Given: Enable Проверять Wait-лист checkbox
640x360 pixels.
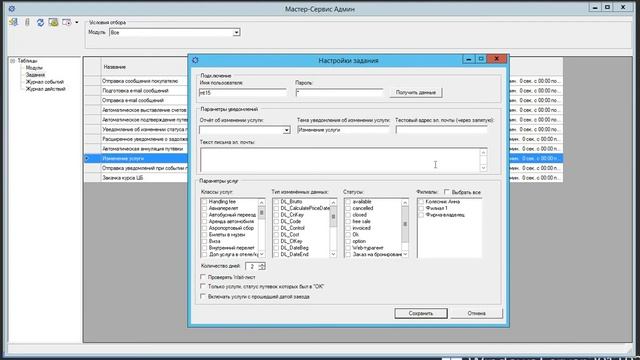Looking at the screenshot, I should 203,277.
